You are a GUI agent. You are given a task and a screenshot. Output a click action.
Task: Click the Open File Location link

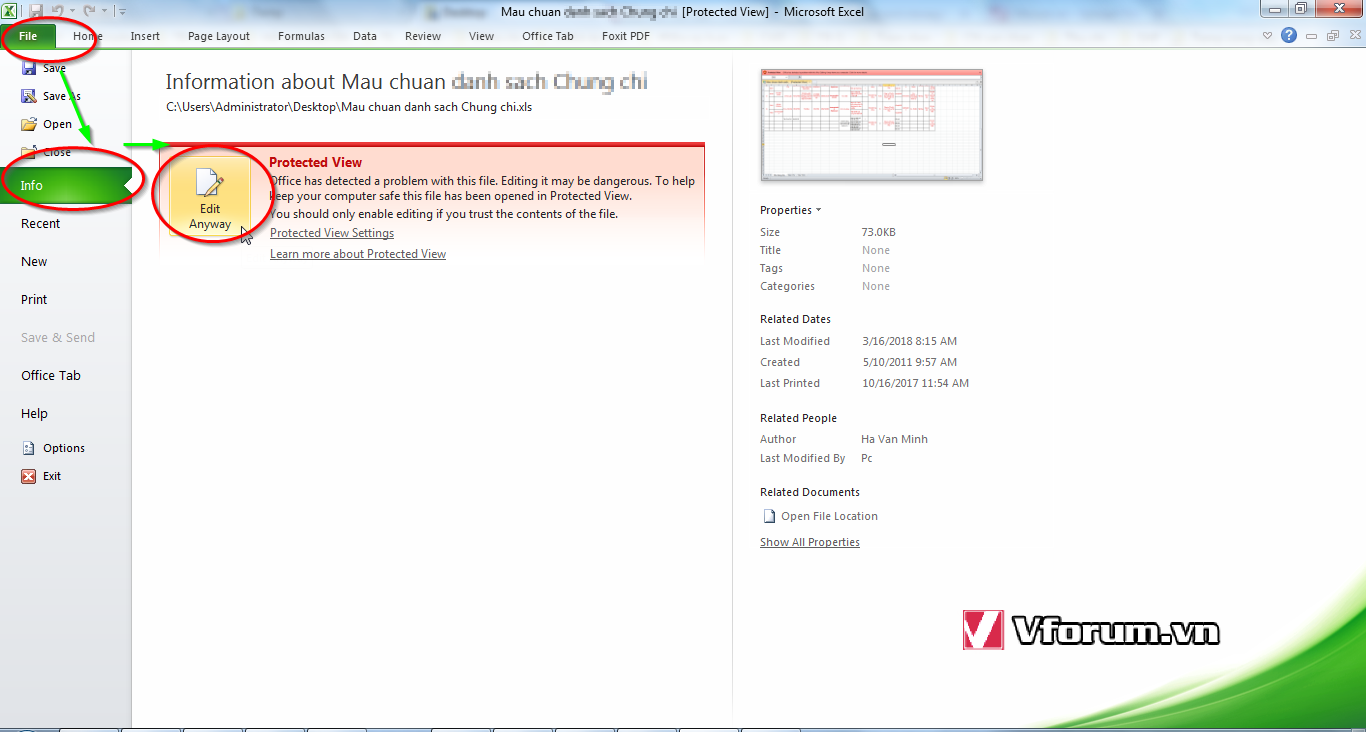click(x=829, y=516)
